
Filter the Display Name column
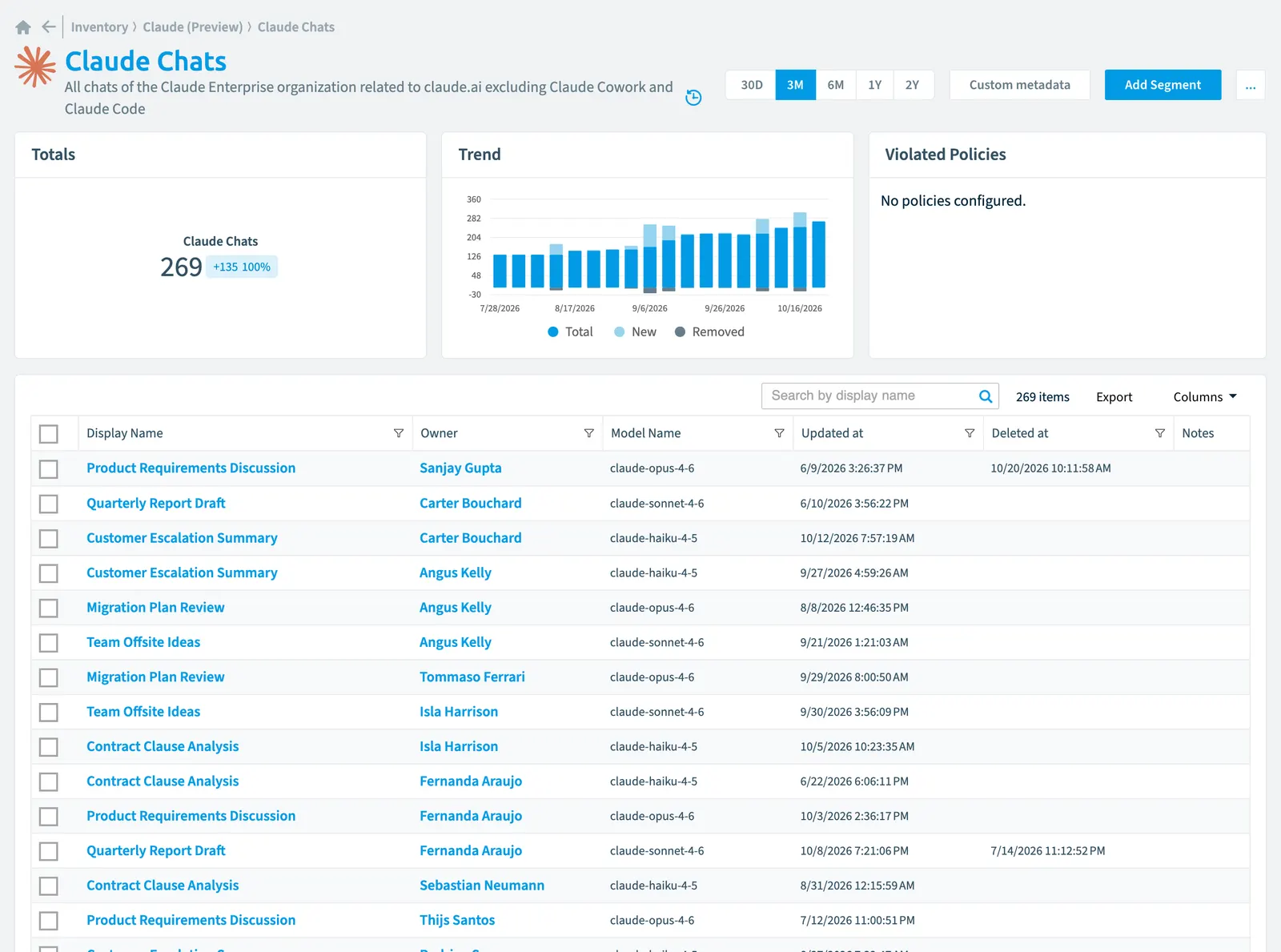(399, 433)
